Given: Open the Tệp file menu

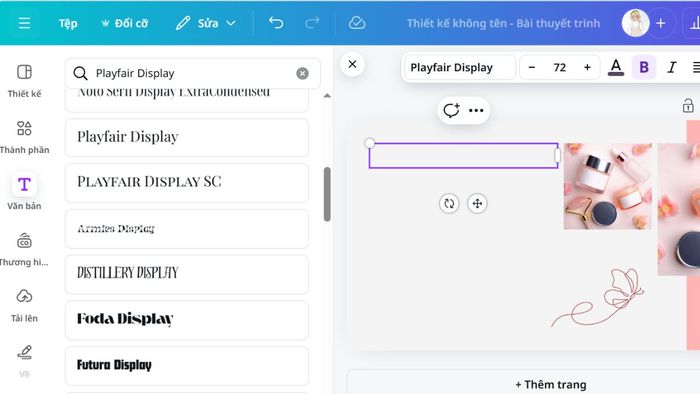Looking at the screenshot, I should [x=68, y=23].
